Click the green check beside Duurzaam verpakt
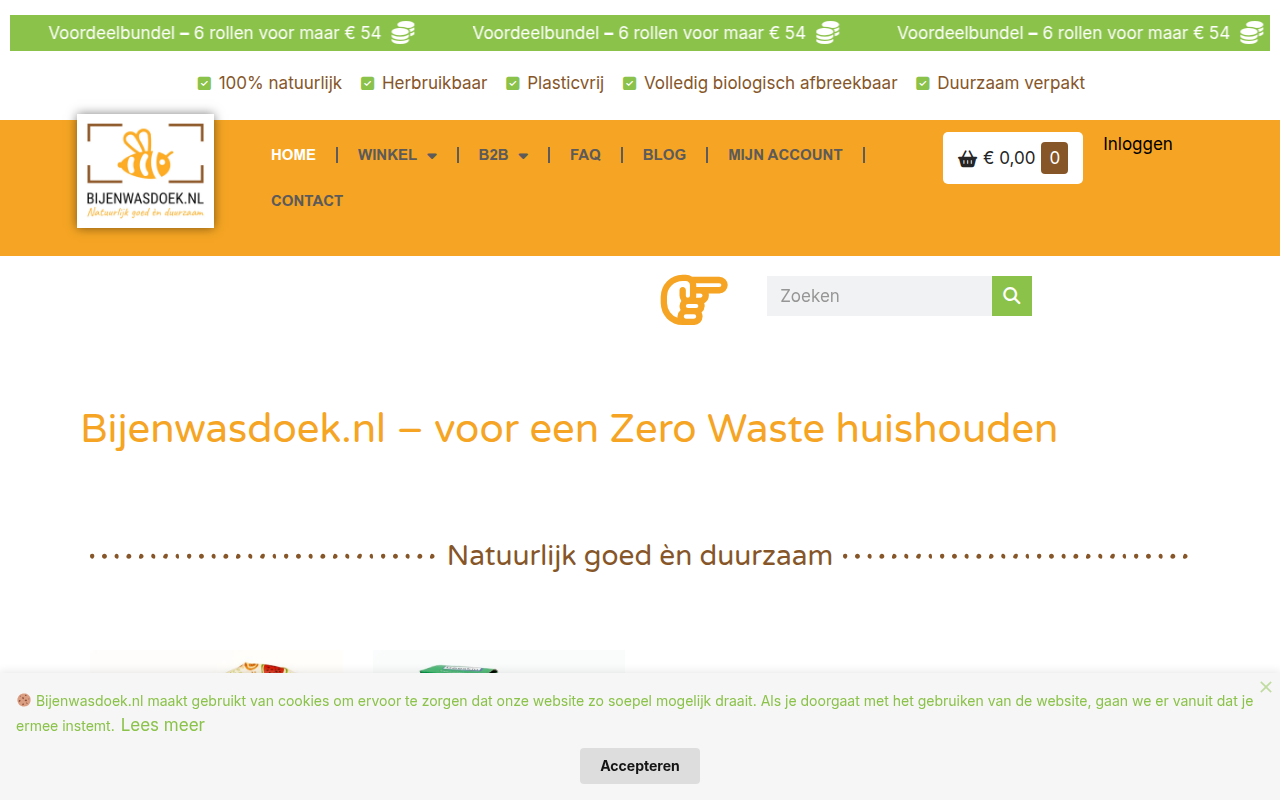This screenshot has height=800, width=1280. (923, 83)
